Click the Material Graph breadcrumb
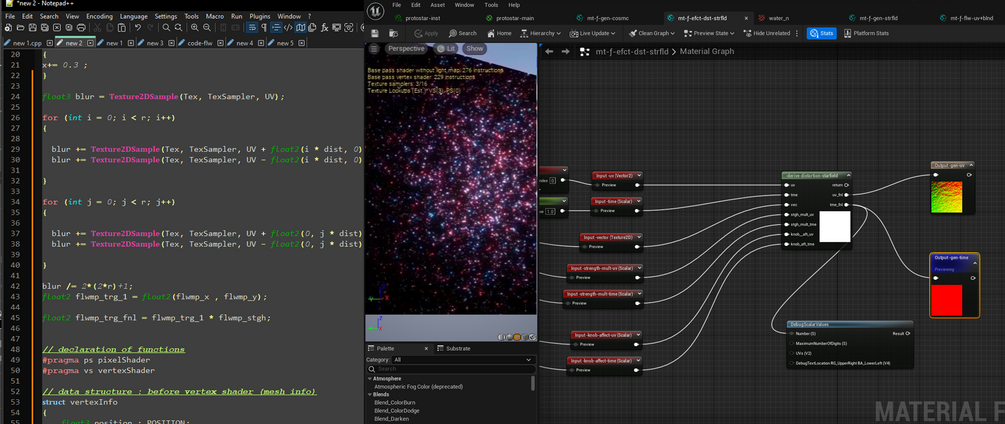This screenshot has width=1005, height=424. (x=707, y=51)
